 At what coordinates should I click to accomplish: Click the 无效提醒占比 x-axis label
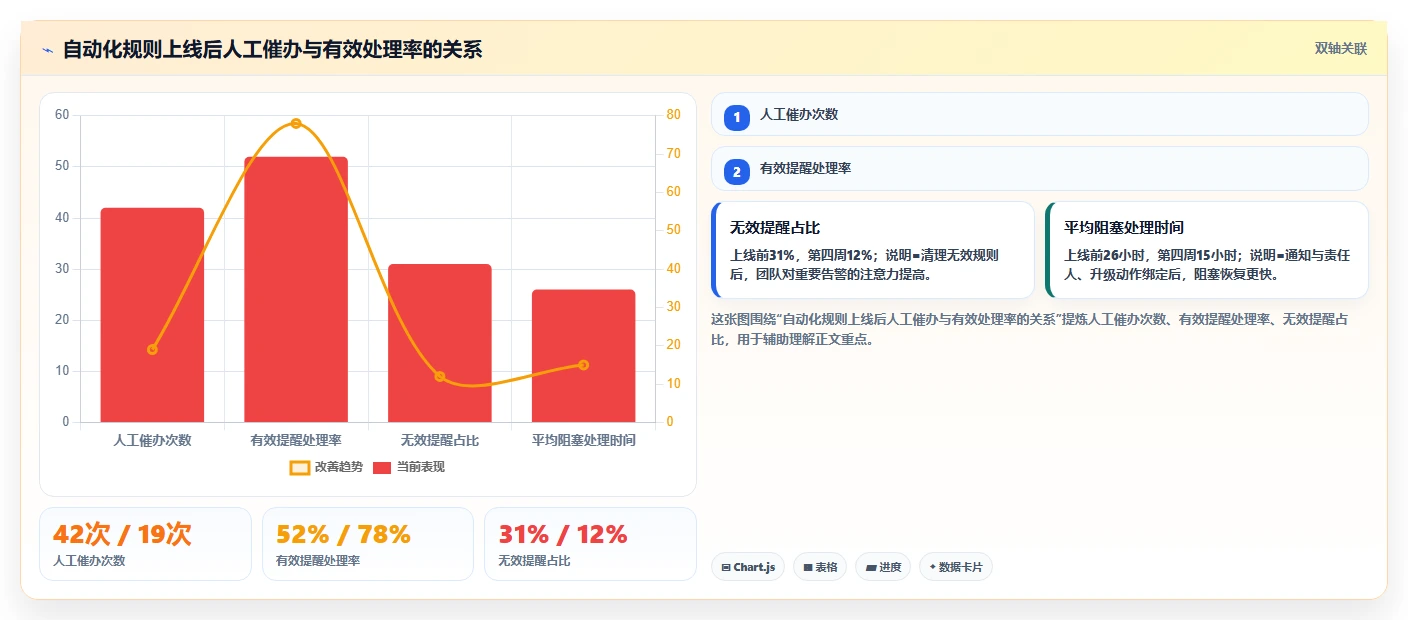coord(440,440)
